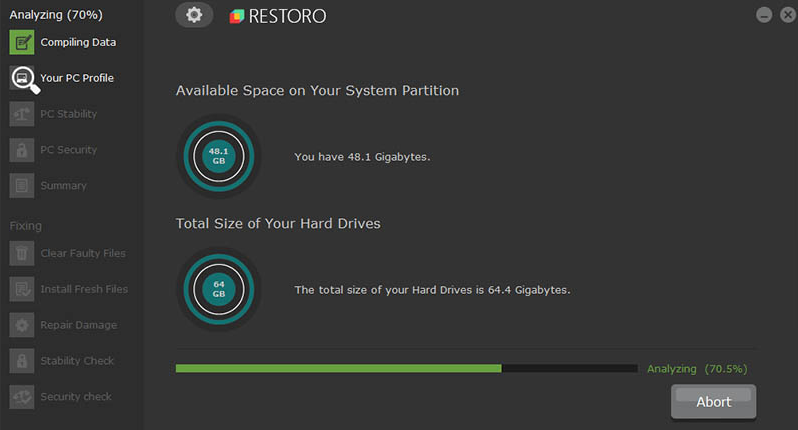Go to Your PC Profile step
Viewport: 798px width, 430px height.
point(77,78)
